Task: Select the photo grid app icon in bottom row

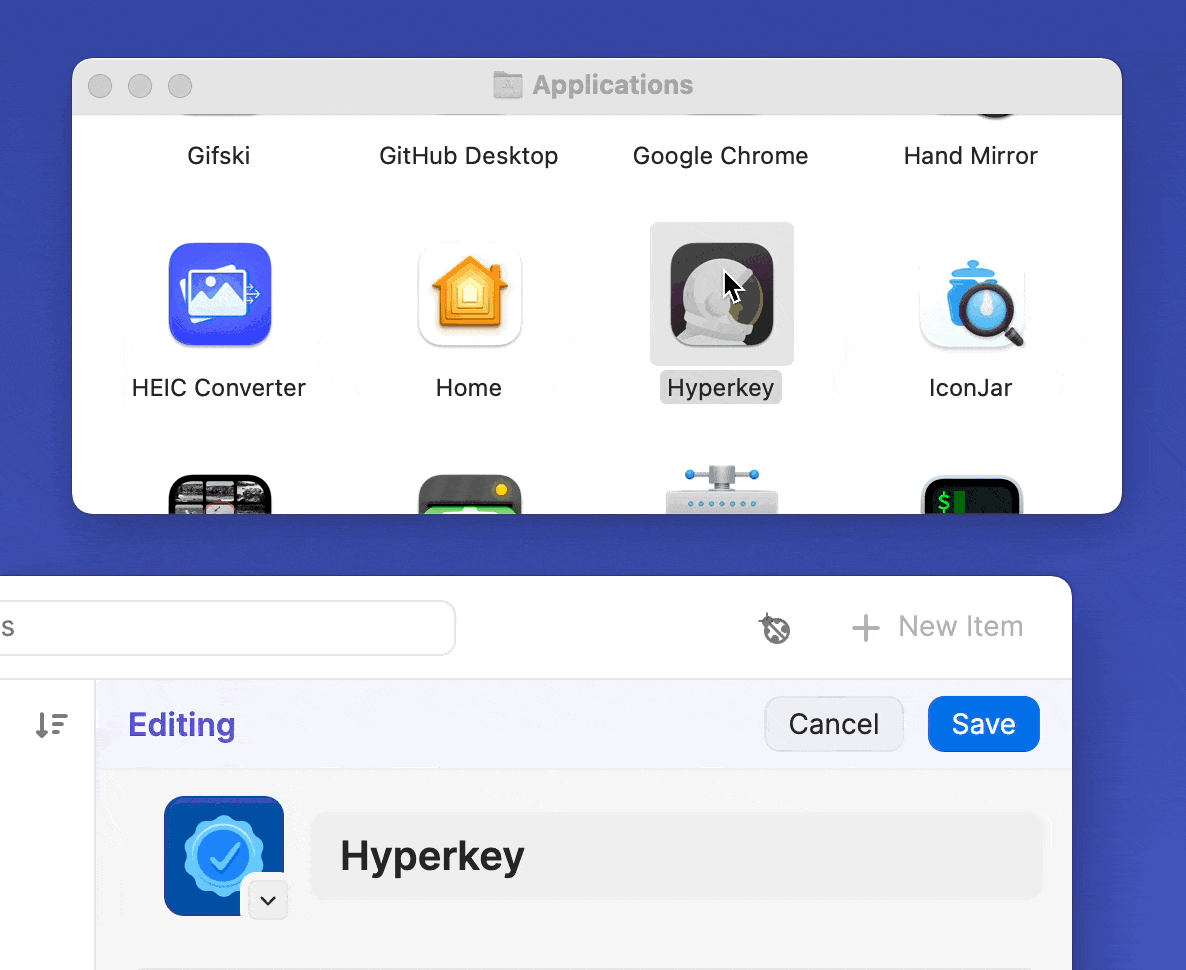Action: point(219,495)
